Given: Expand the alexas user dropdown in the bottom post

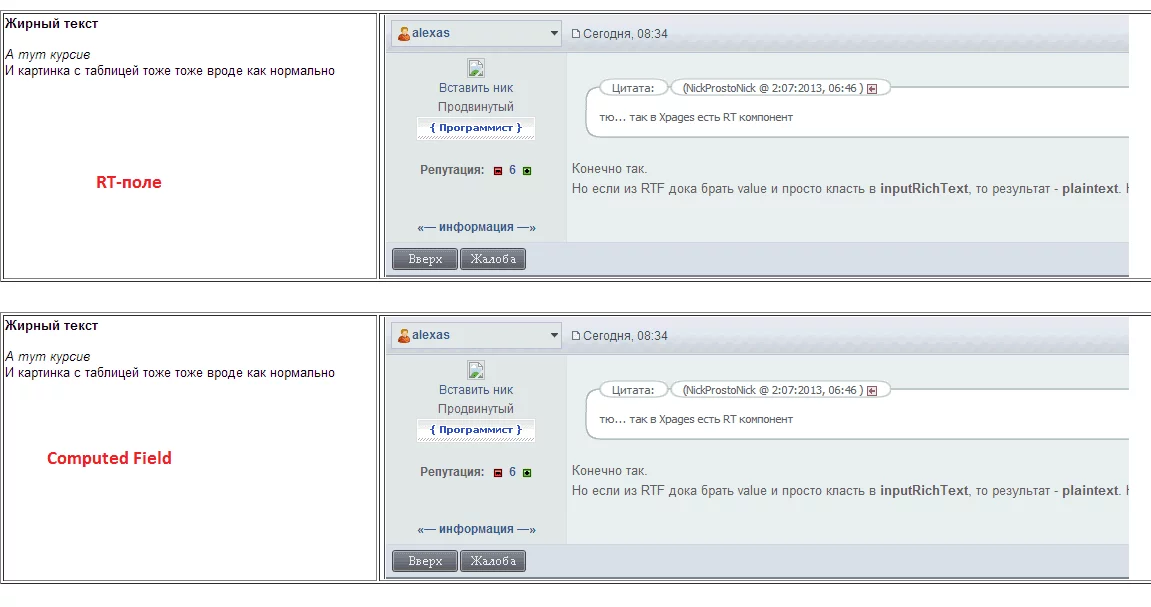Looking at the screenshot, I should tap(553, 335).
